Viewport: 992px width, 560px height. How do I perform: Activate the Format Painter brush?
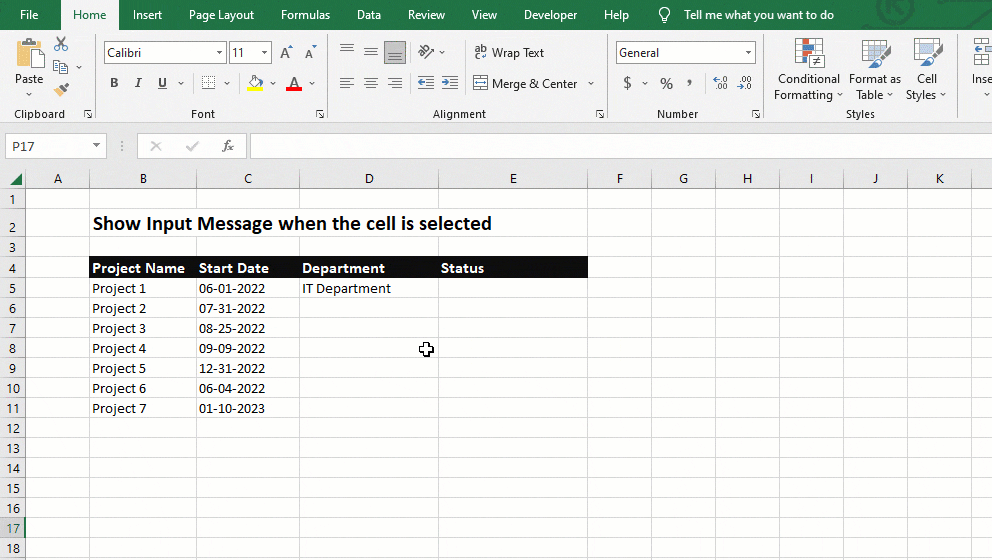(61, 89)
